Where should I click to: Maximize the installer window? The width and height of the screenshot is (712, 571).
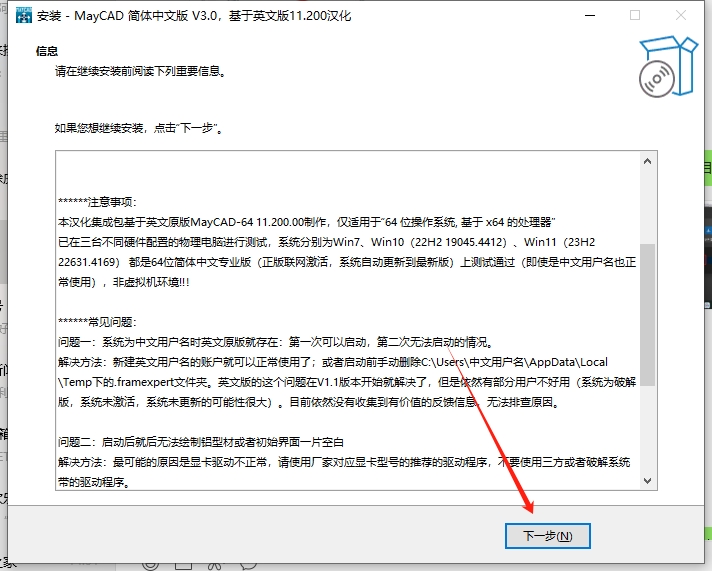[635, 15]
